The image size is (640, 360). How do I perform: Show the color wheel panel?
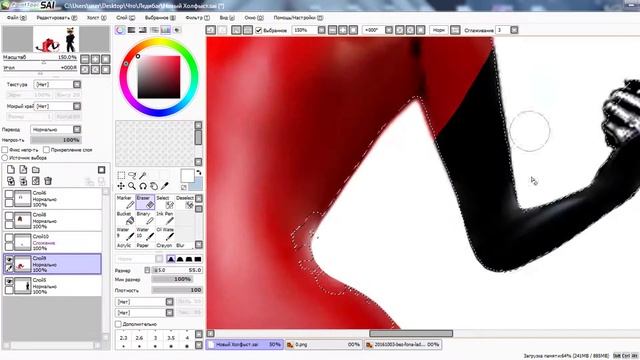[120, 30]
